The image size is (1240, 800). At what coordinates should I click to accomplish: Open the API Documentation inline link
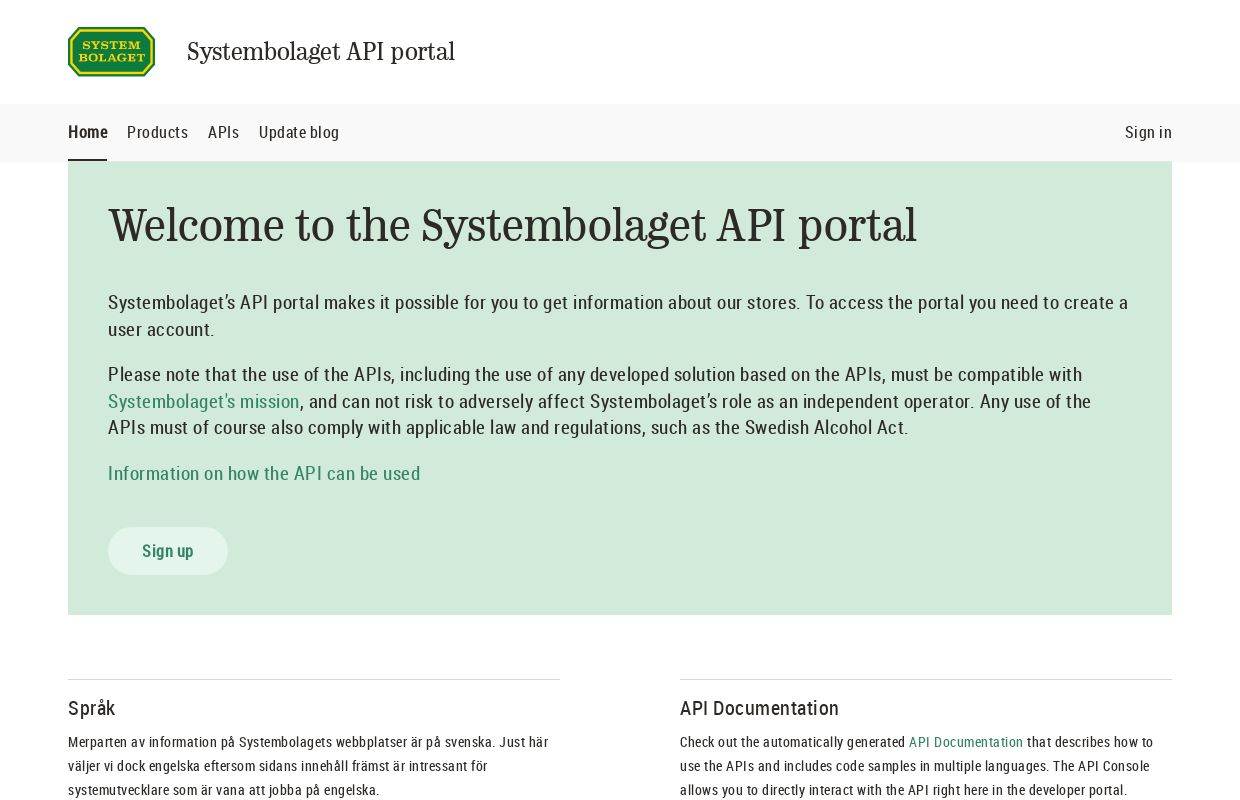[x=966, y=742]
